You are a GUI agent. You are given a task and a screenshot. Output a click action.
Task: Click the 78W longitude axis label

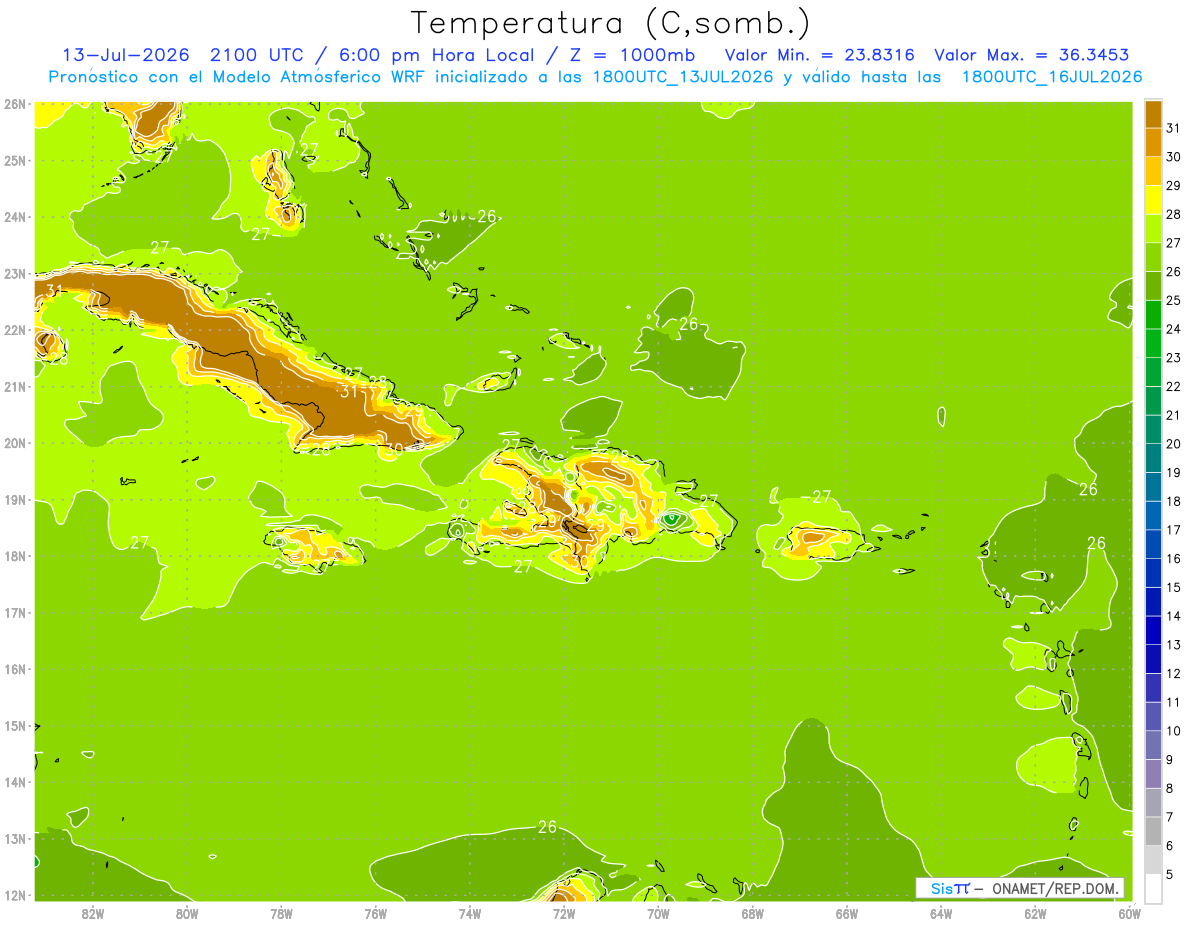coord(281,913)
